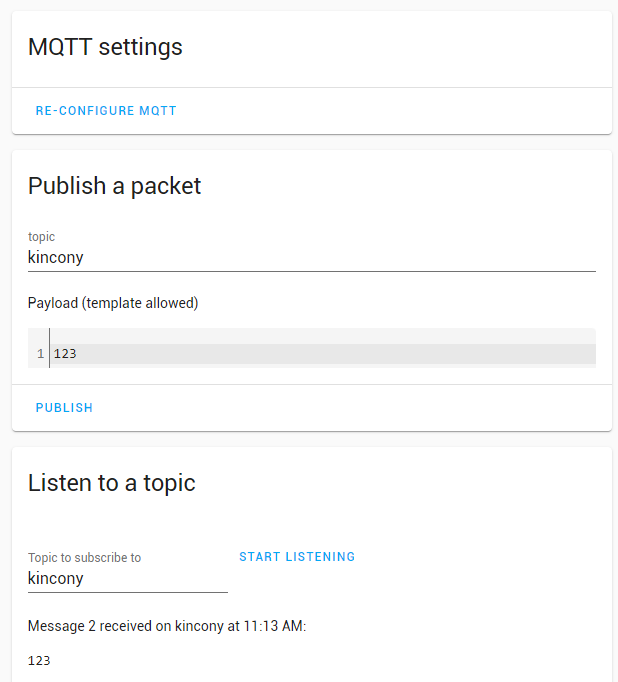Click the small topic label above kincony

41,237
